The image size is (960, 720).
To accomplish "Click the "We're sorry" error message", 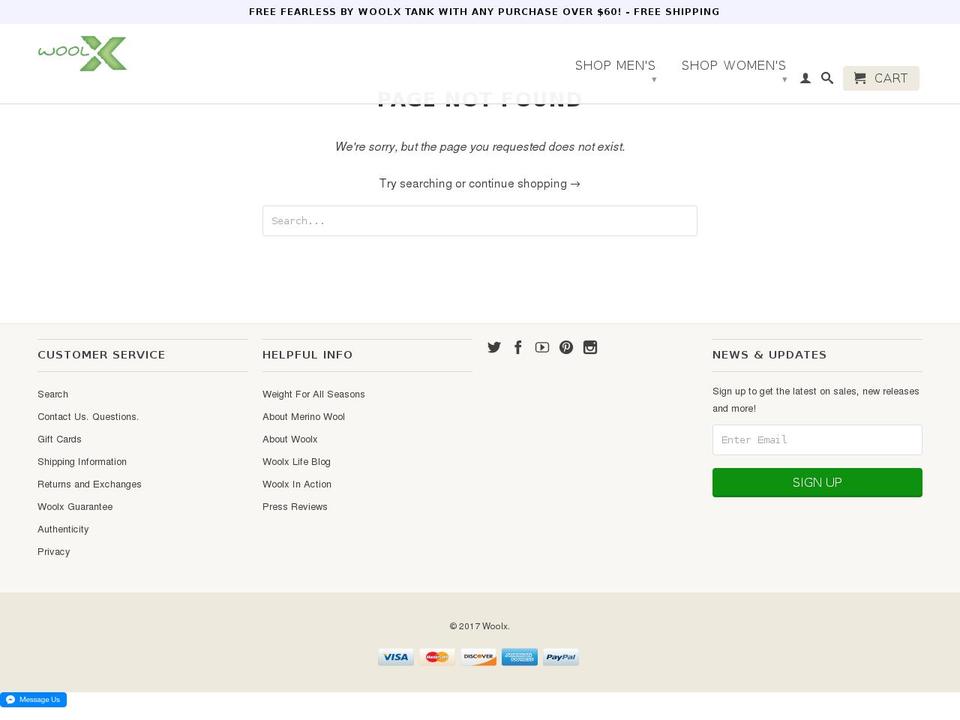I will (x=479, y=147).
